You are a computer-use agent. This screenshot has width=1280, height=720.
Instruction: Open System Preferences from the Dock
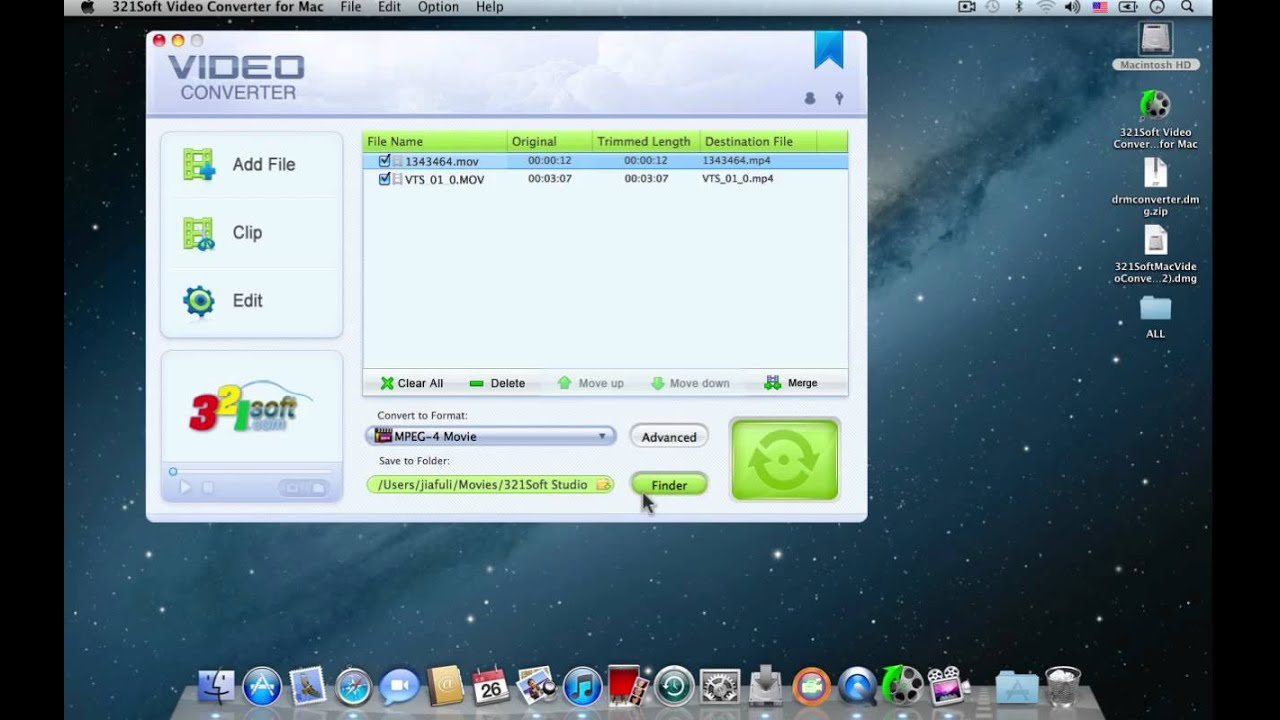coord(720,686)
